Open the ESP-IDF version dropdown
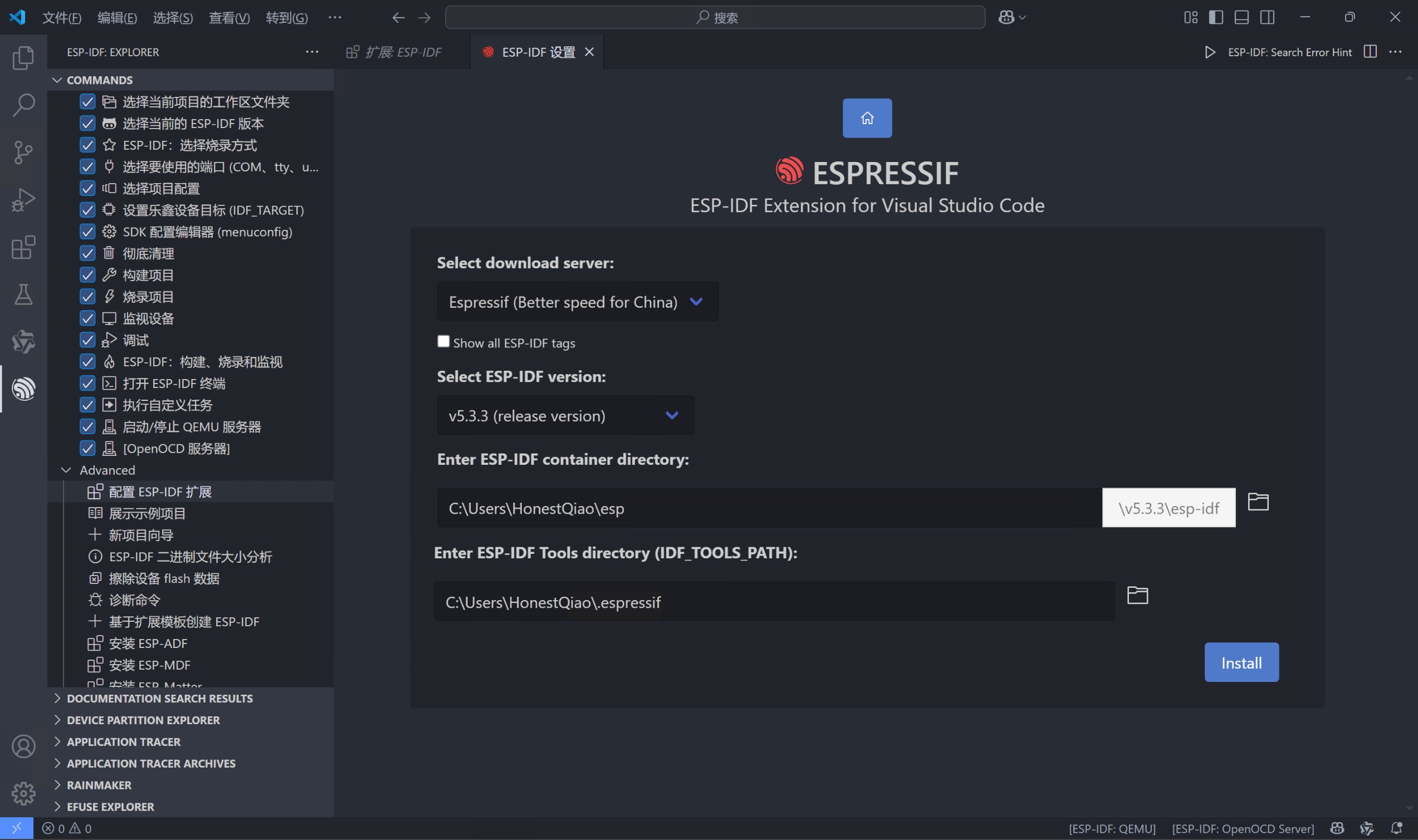The image size is (1418, 840). click(x=565, y=415)
